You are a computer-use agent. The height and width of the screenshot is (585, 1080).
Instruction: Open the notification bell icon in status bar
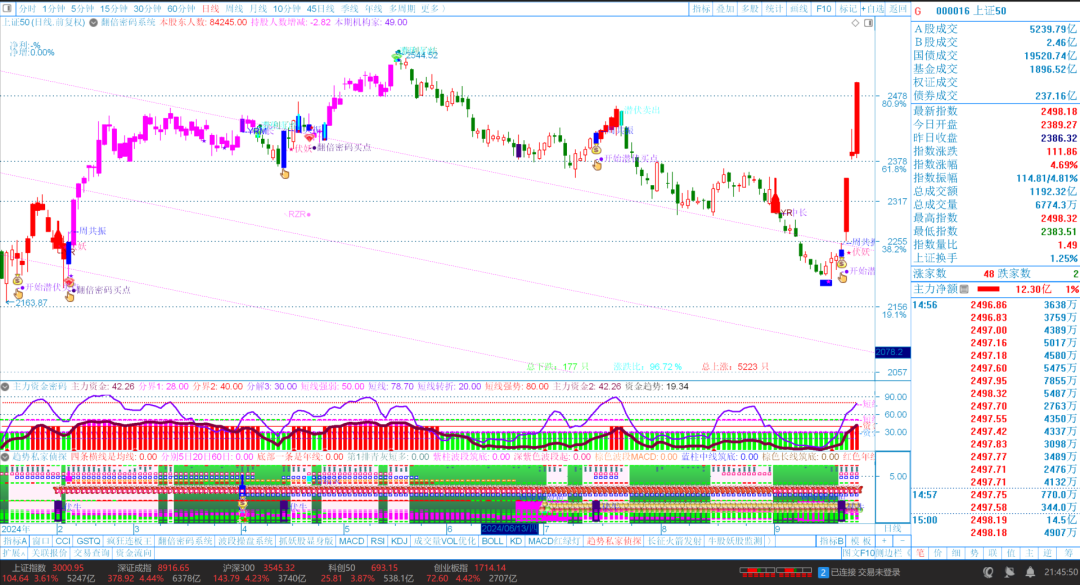tap(1030, 573)
